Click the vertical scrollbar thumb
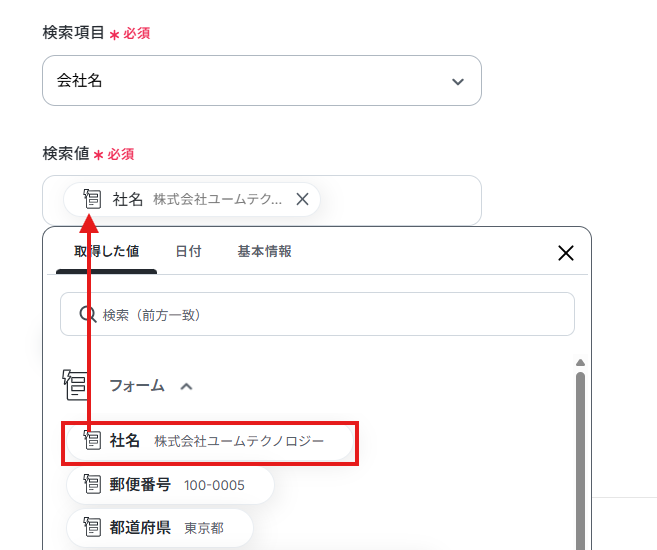Screen dimensions: 657x550 point(580,461)
